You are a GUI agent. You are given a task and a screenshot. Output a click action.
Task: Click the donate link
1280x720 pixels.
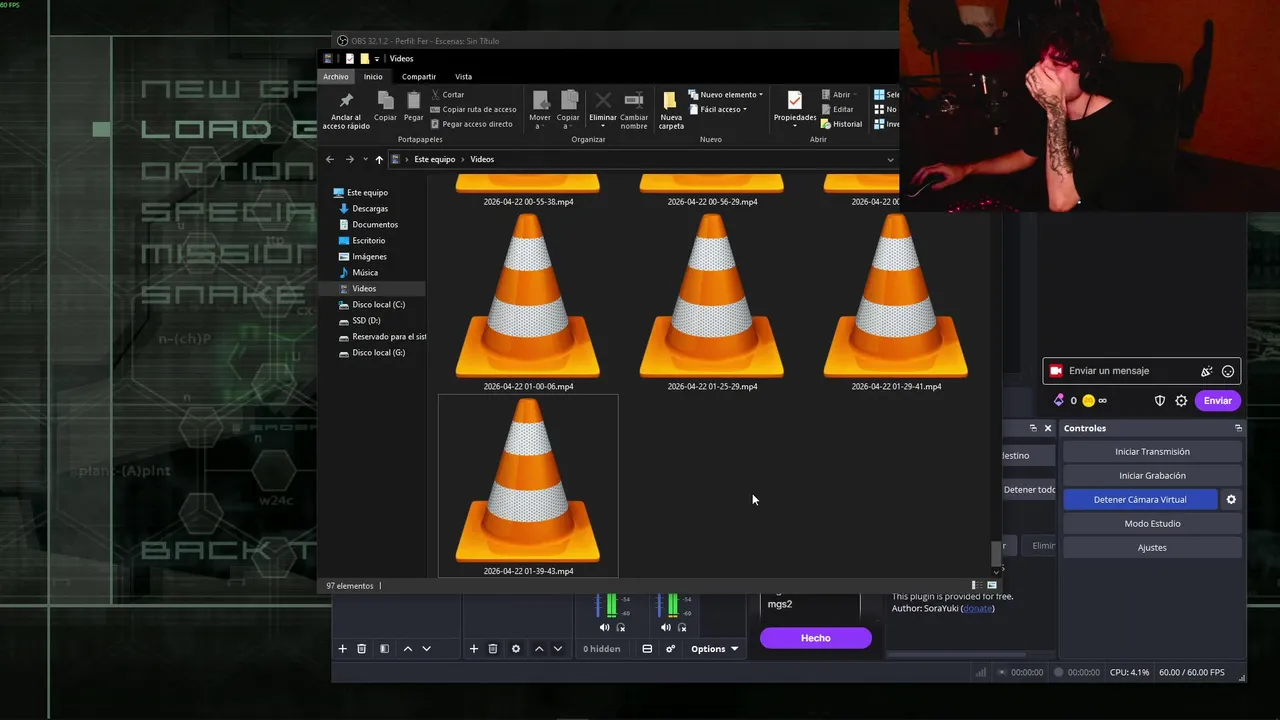coord(977,608)
